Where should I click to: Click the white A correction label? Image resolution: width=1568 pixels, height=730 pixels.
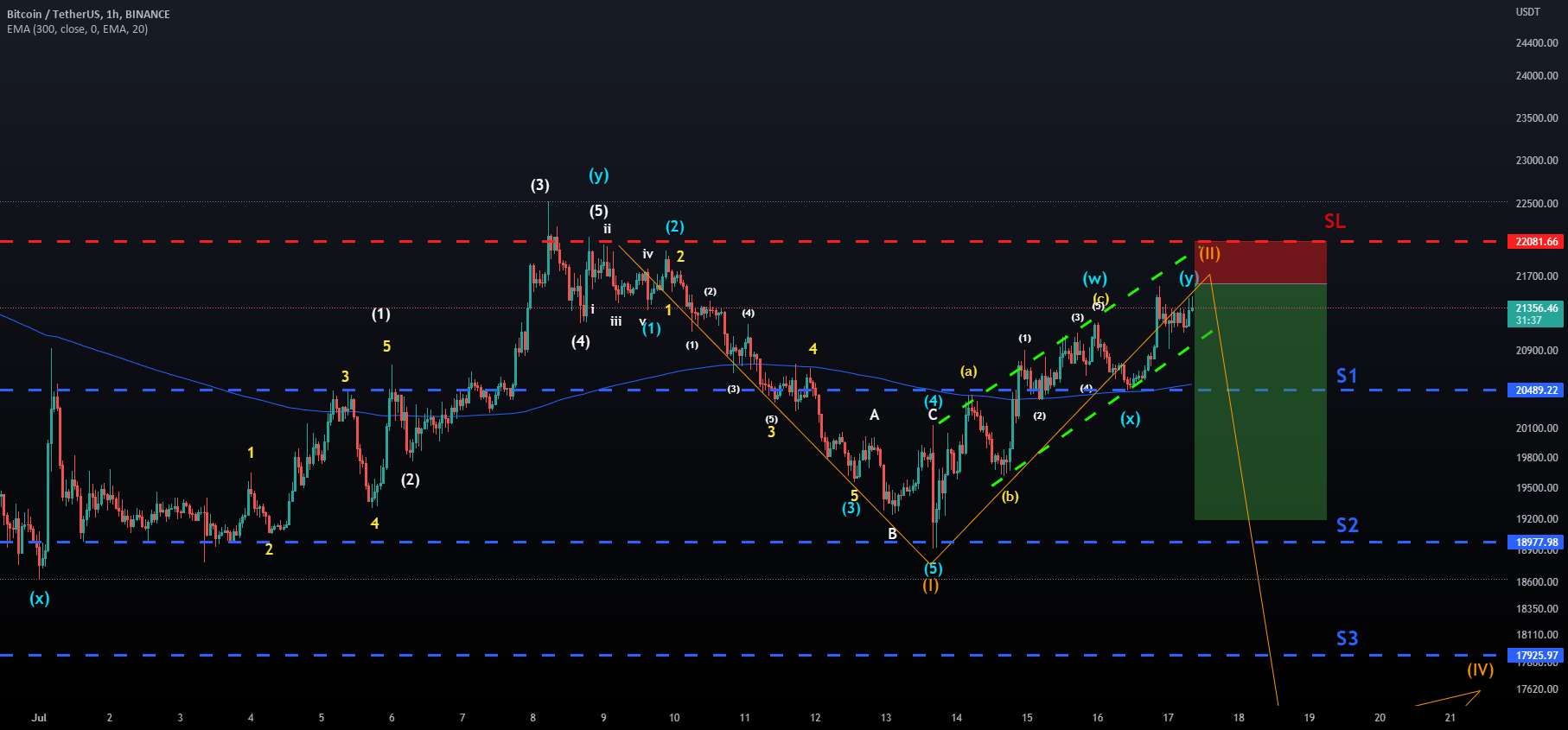click(x=874, y=416)
